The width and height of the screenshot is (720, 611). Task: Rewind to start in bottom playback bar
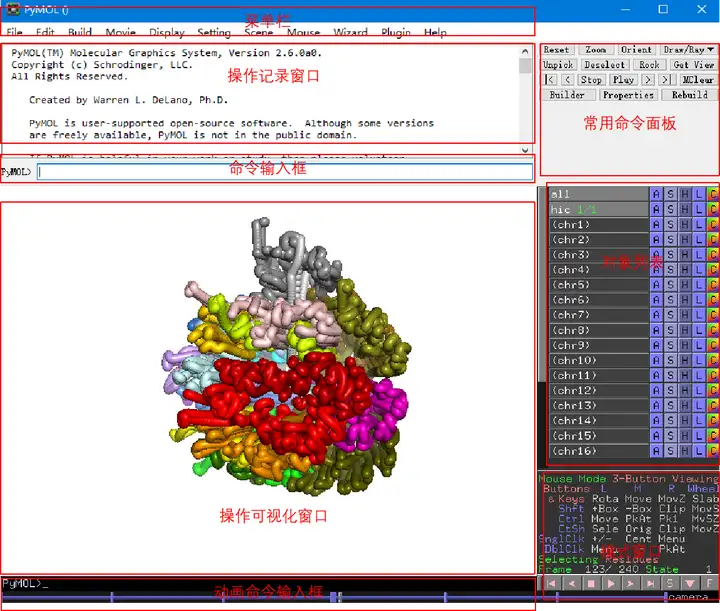coord(551,583)
